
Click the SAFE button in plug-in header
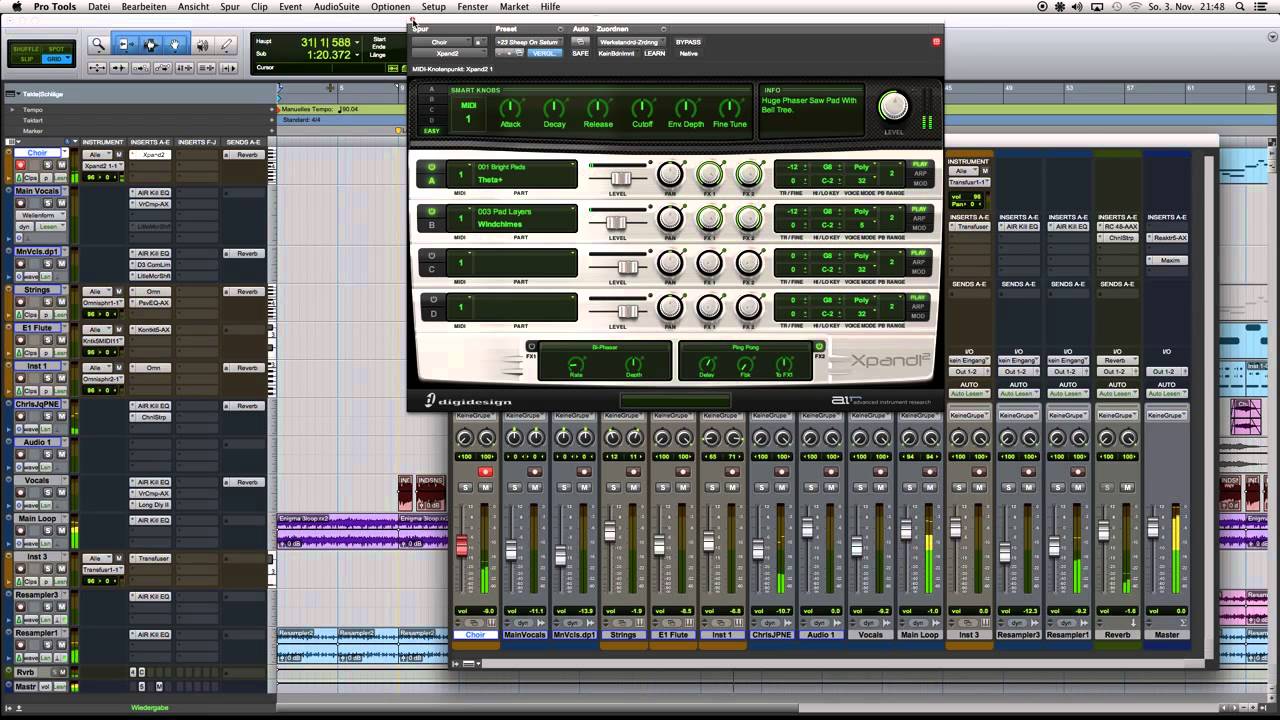pyautogui.click(x=580, y=53)
